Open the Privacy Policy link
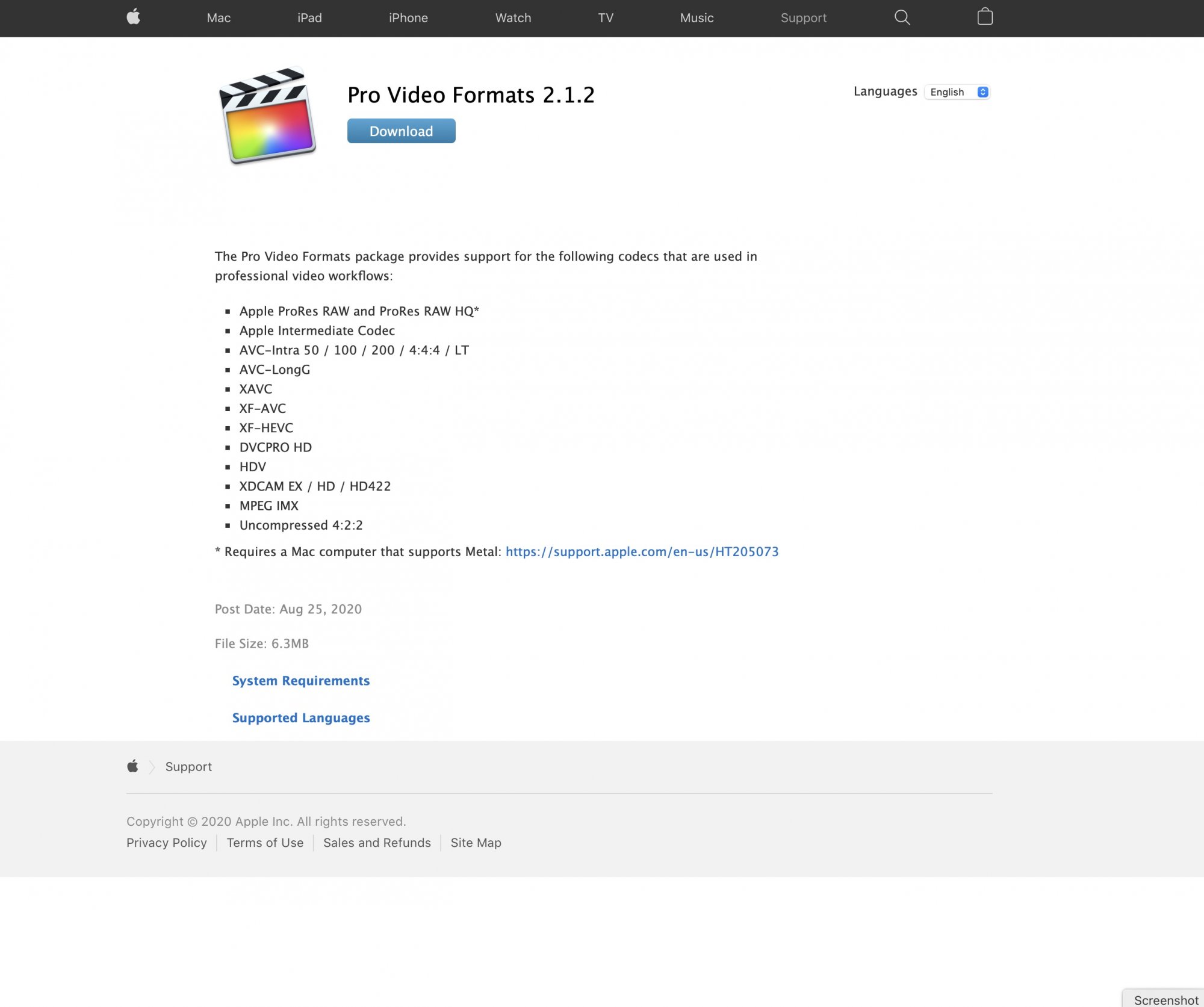The image size is (1204, 1007). click(166, 843)
